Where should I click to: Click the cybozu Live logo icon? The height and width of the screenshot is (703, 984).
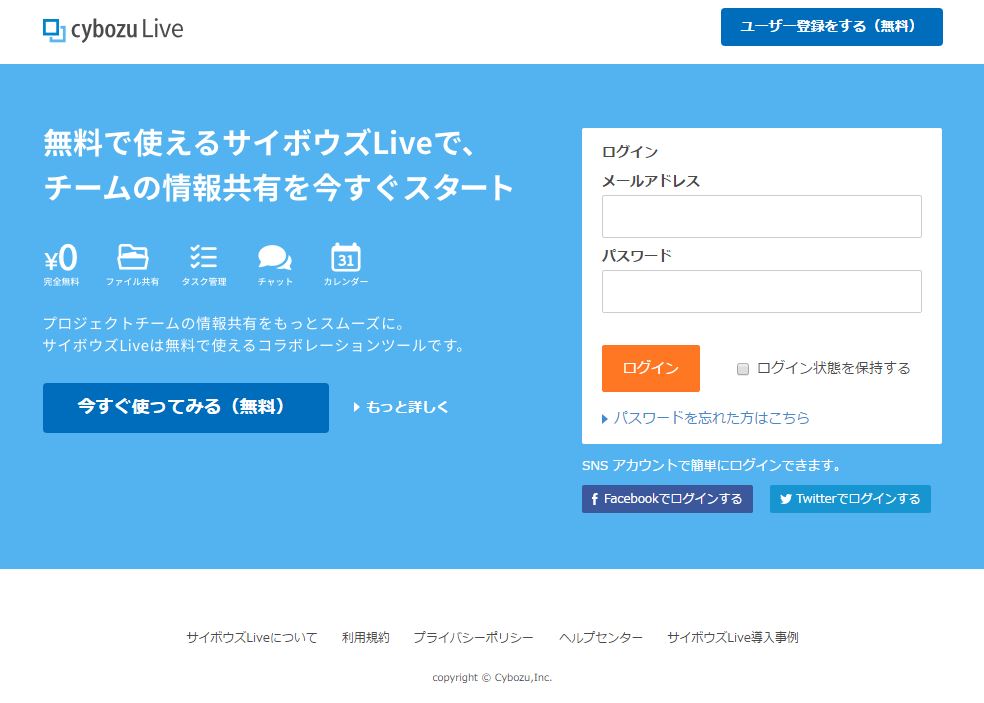(x=53, y=28)
